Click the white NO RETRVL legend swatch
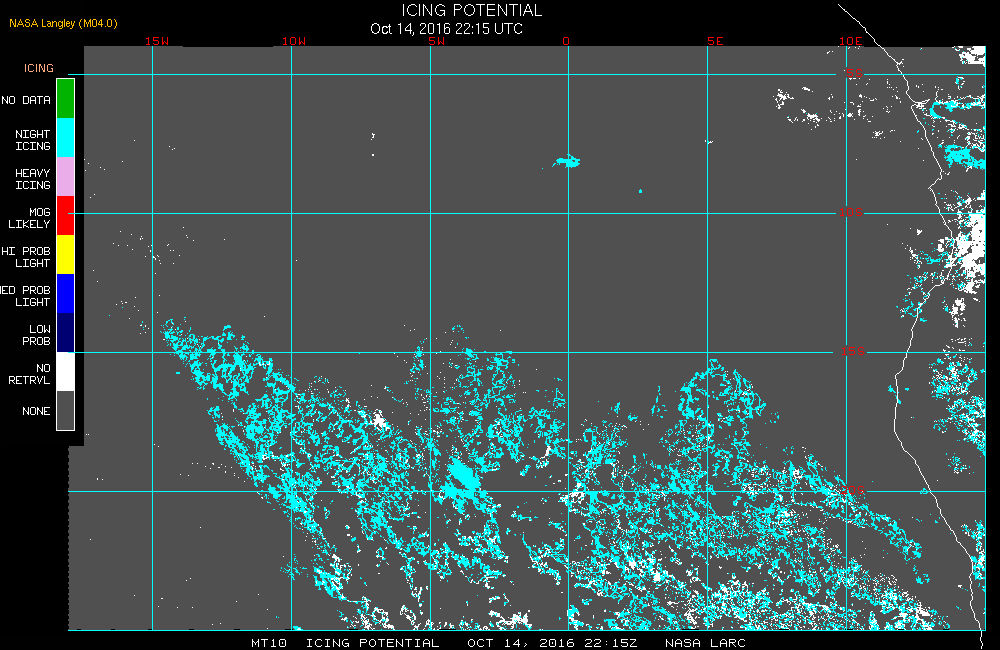The image size is (1000, 650). point(66,371)
